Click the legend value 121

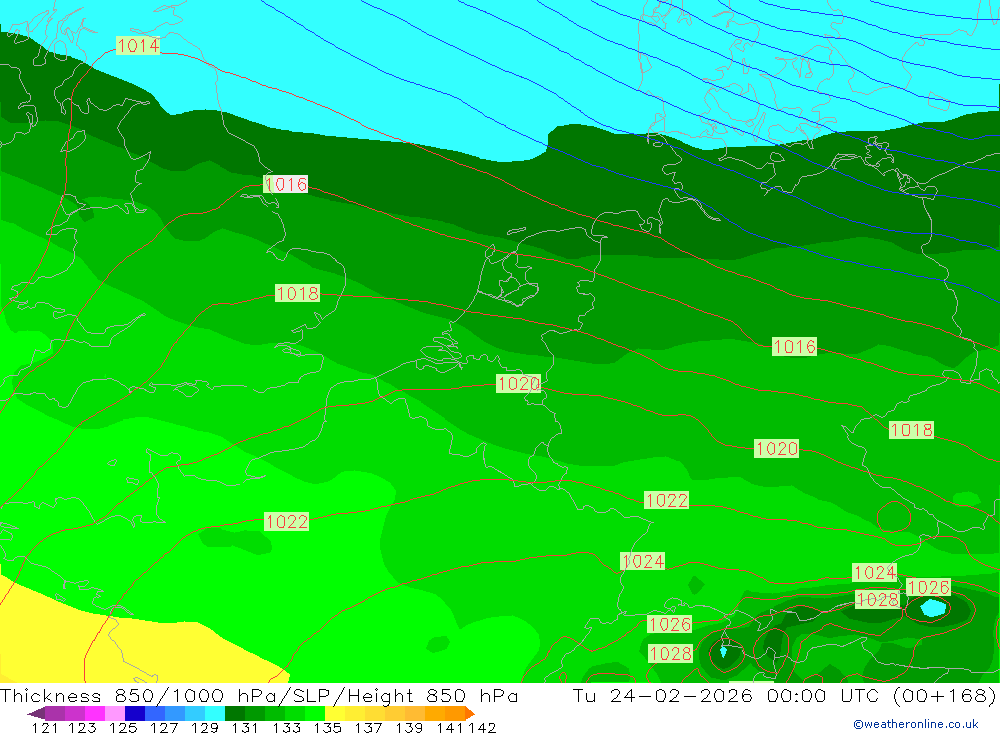45,727
